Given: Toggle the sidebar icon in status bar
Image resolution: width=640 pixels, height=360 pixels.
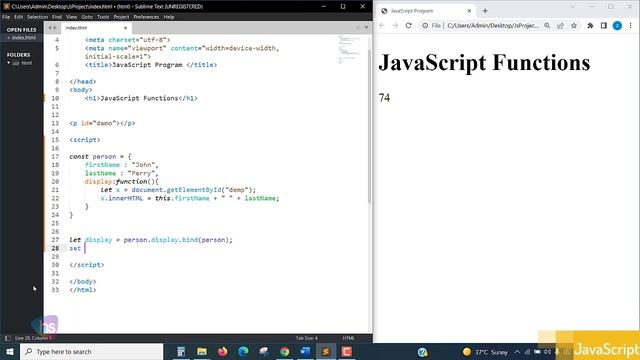Looking at the screenshot, I should pos(7,338).
